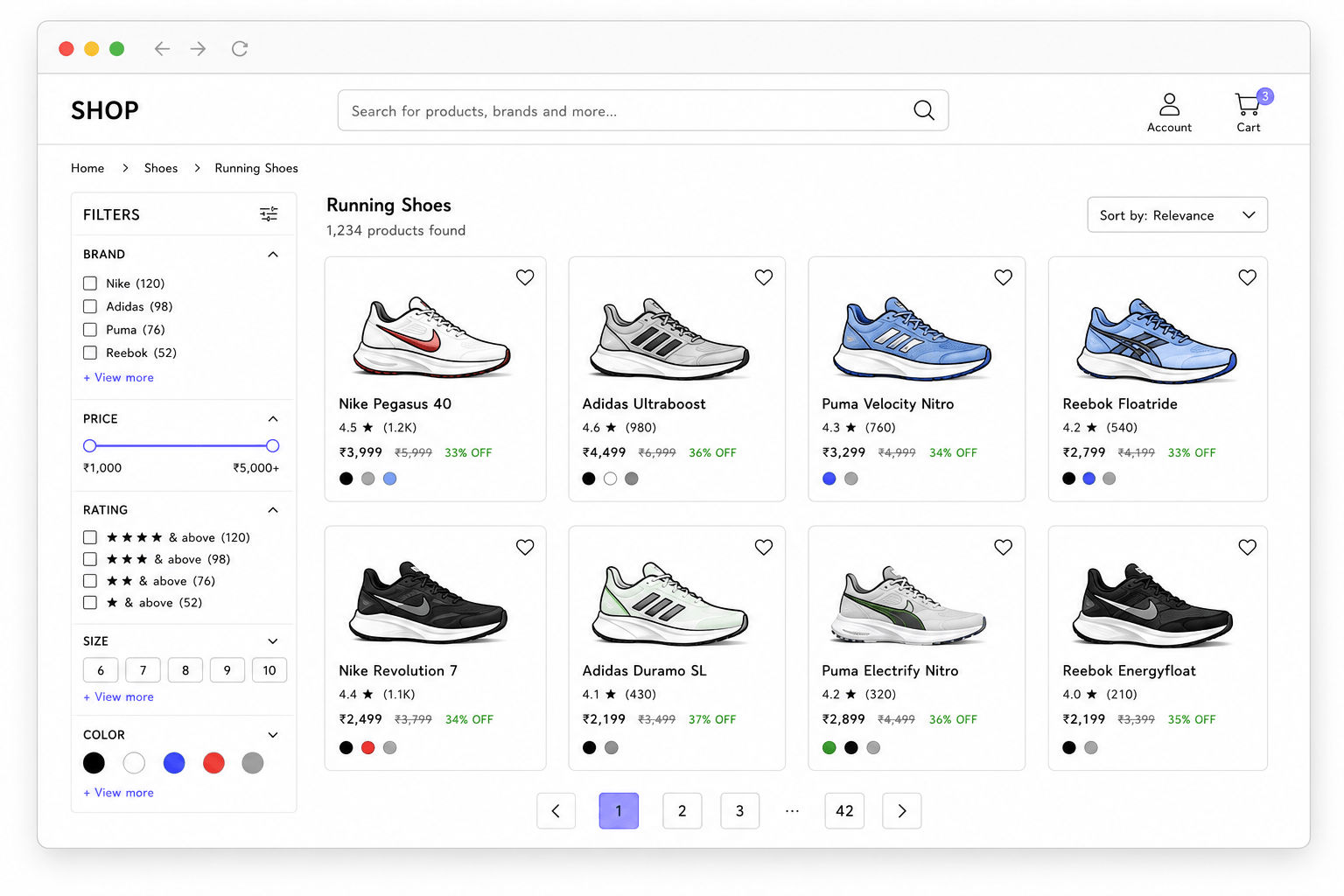Image resolution: width=1344 pixels, height=896 pixels.
Task: Open Puma Velocity Nitro product title
Action: point(888,404)
